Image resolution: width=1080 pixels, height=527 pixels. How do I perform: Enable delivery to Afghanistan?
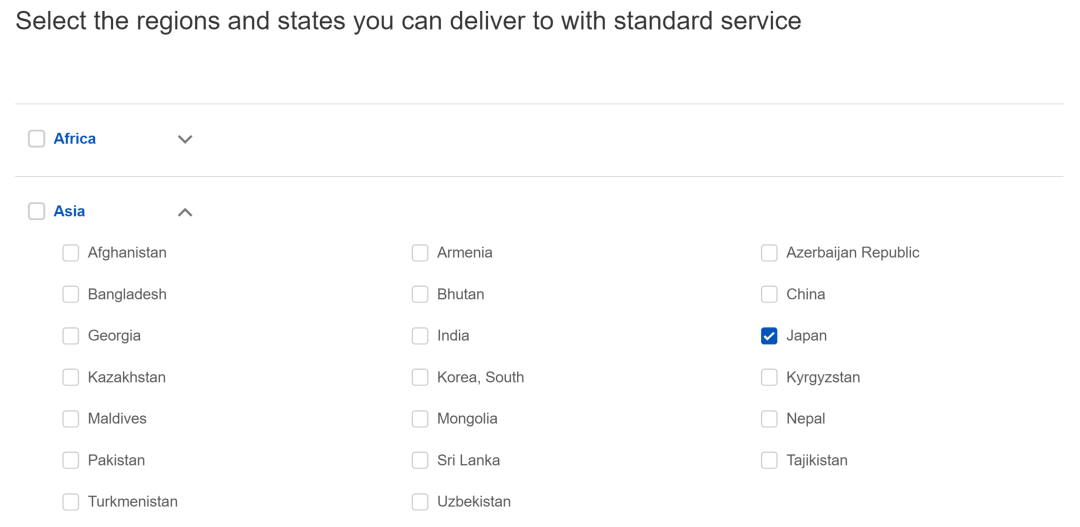click(71, 253)
